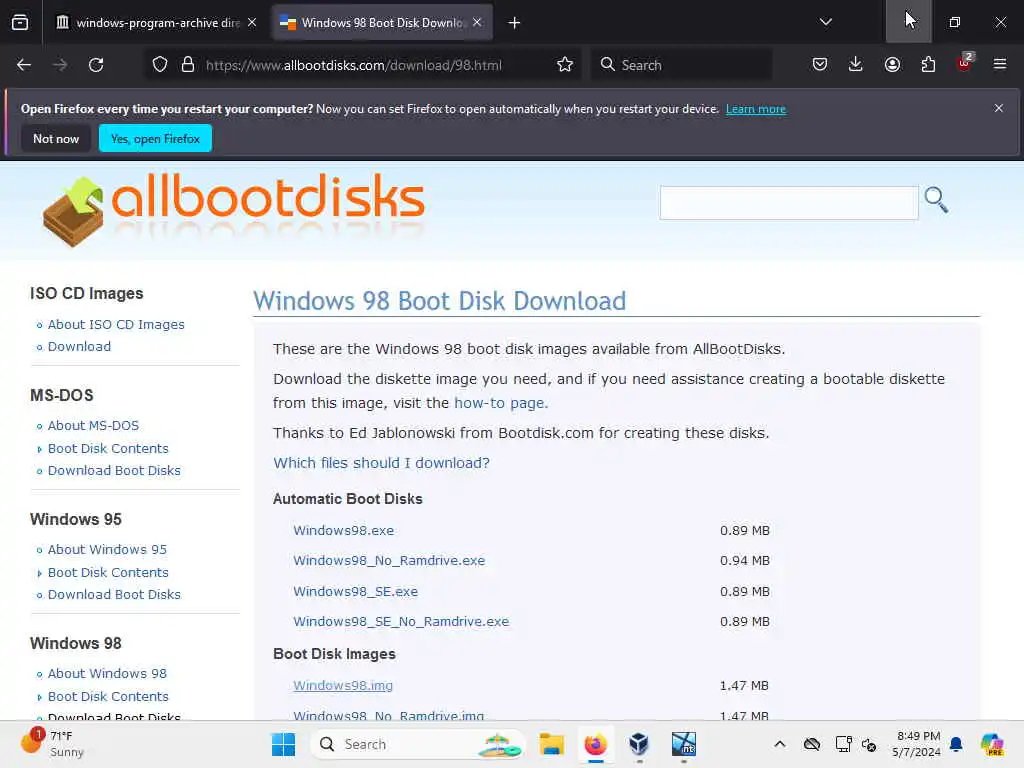Open Extensions puzzle icon
1024x768 pixels.
[928, 65]
